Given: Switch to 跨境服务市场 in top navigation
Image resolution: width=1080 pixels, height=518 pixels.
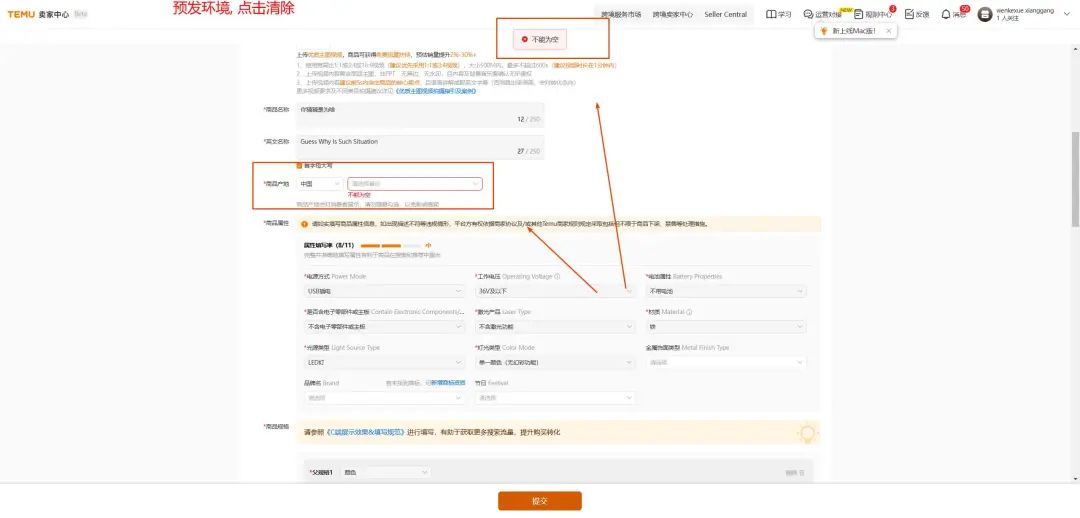Looking at the screenshot, I should (x=621, y=14).
